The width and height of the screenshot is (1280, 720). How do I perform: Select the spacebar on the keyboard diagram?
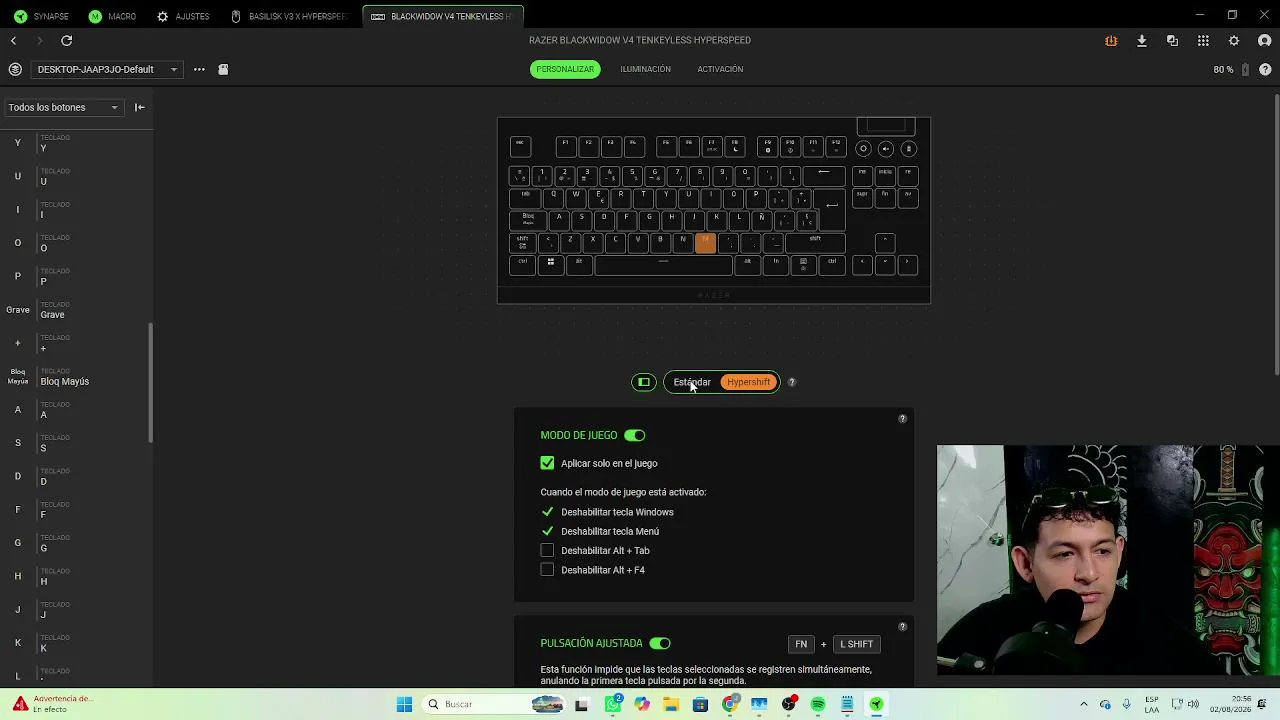point(664,264)
